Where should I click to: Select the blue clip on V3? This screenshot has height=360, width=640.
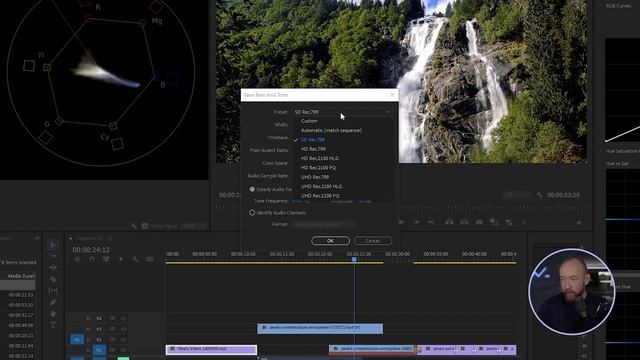point(320,328)
